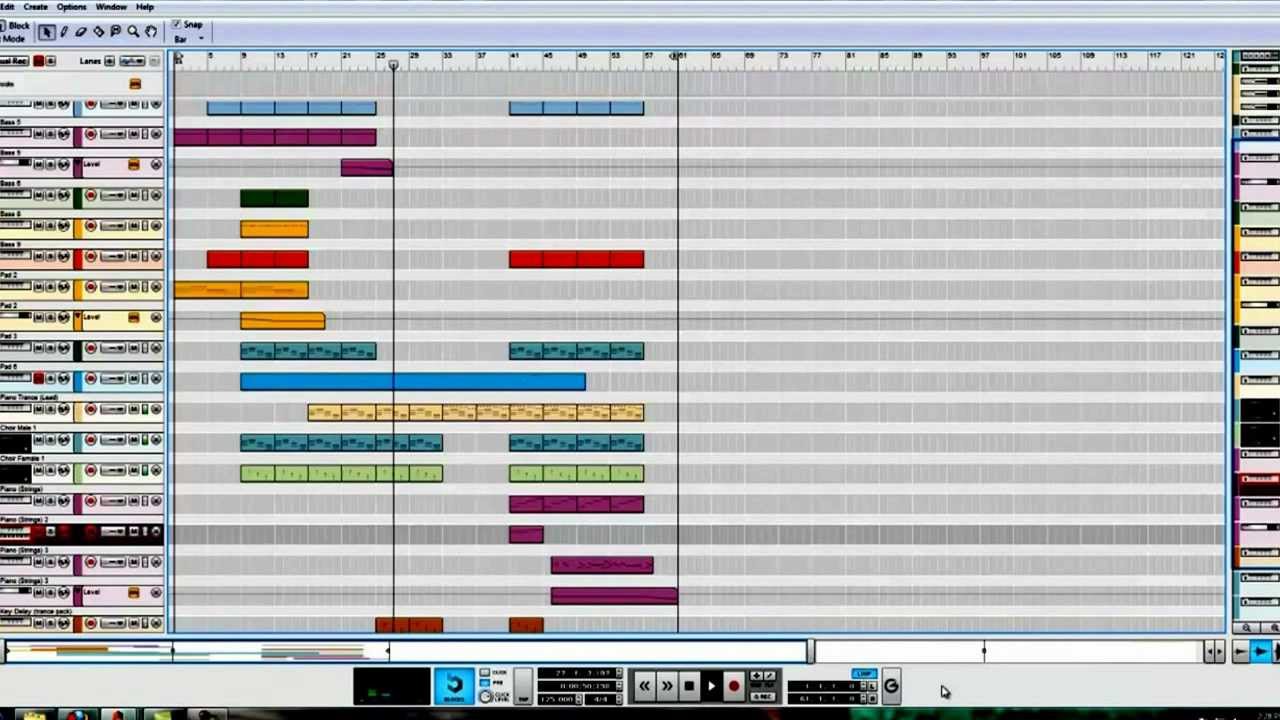Select the Mute tool
This screenshot has width=1280, height=720.
(x=115, y=32)
